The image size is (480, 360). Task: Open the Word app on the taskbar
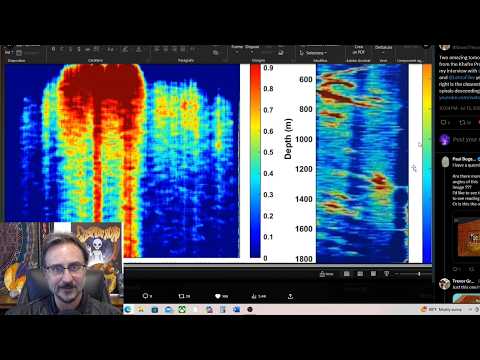236,310
